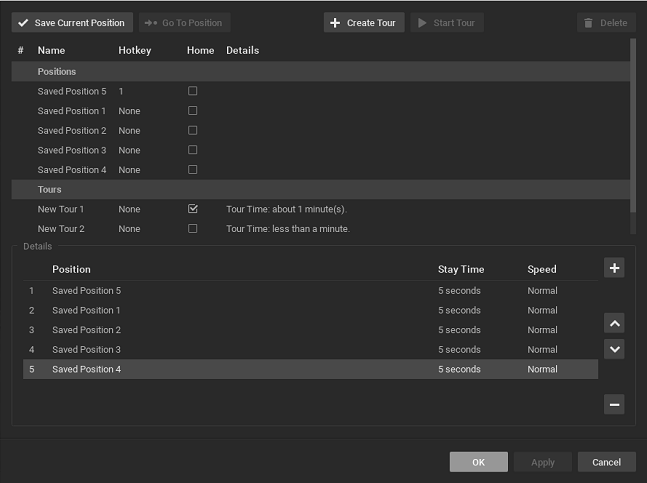Collapse the Tours group header
Image resolution: width=647 pixels, height=483 pixels.
(49, 190)
